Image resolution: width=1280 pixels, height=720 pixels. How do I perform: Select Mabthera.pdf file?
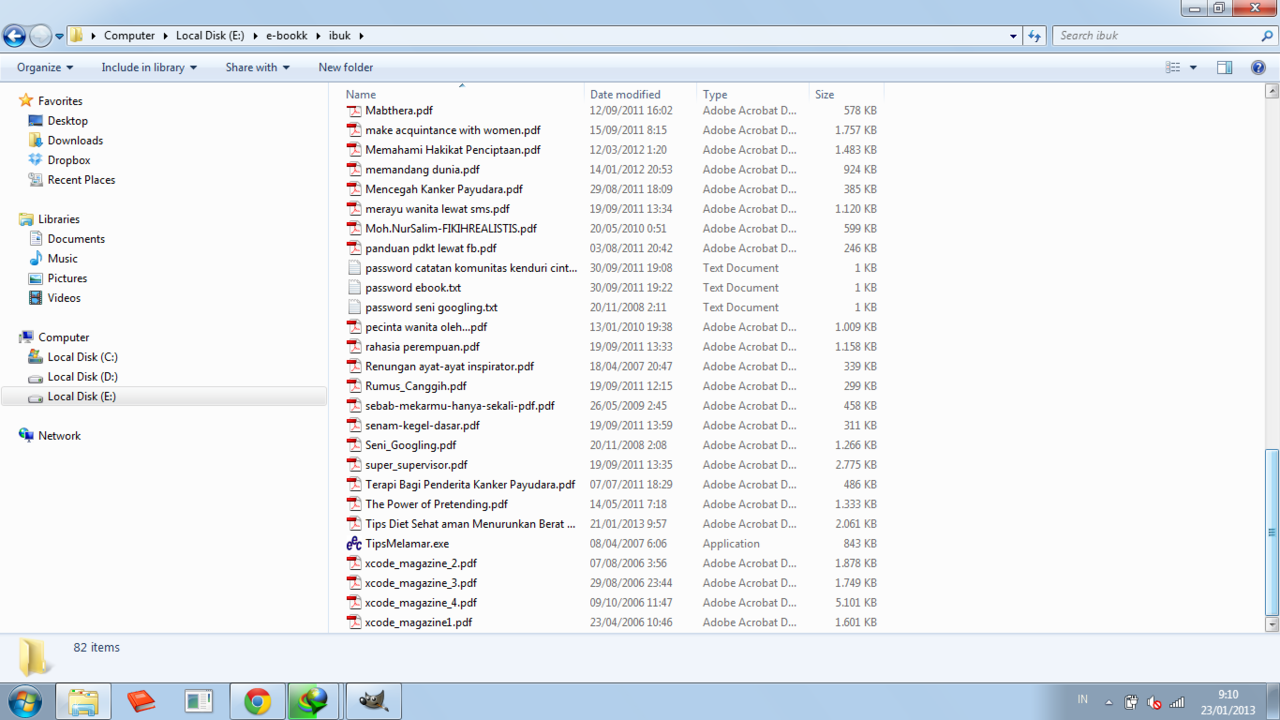tap(399, 111)
